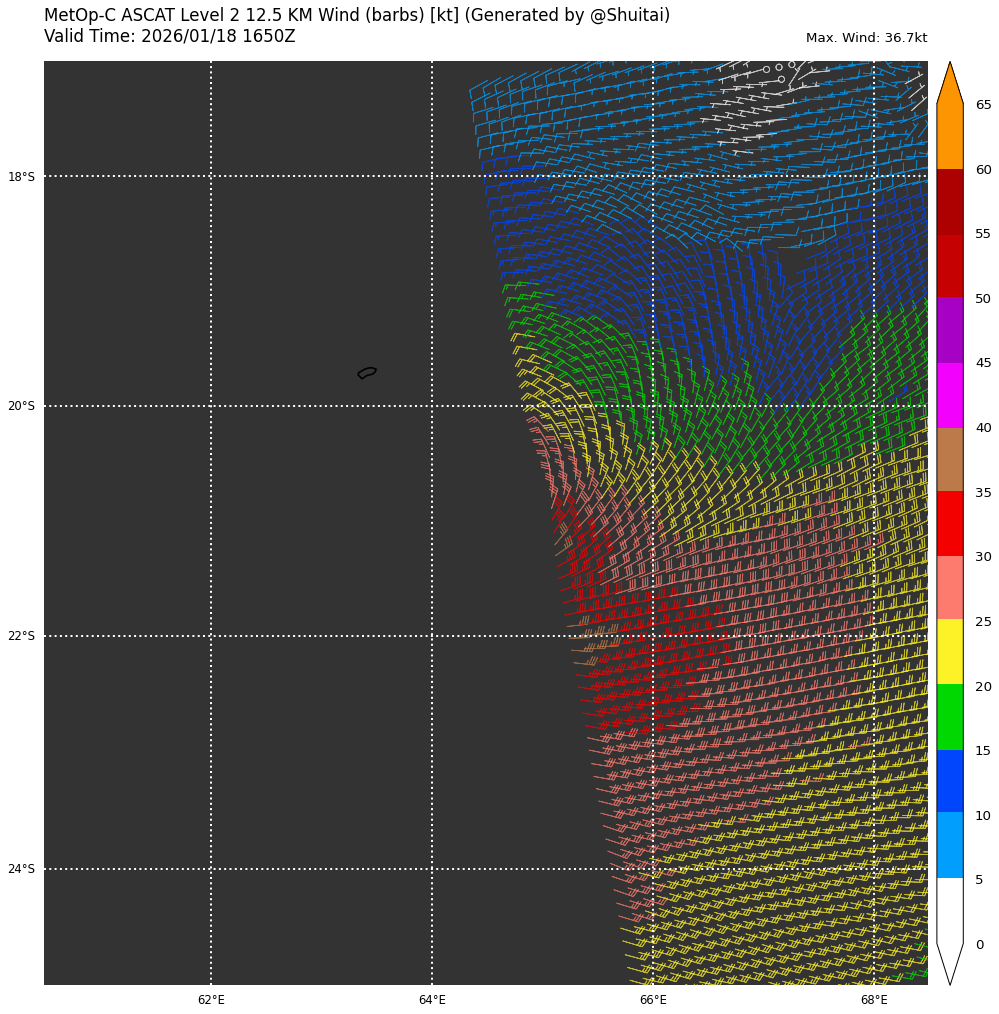
Task: Click the 22°S latitude axis label
Action: click(x=21, y=636)
